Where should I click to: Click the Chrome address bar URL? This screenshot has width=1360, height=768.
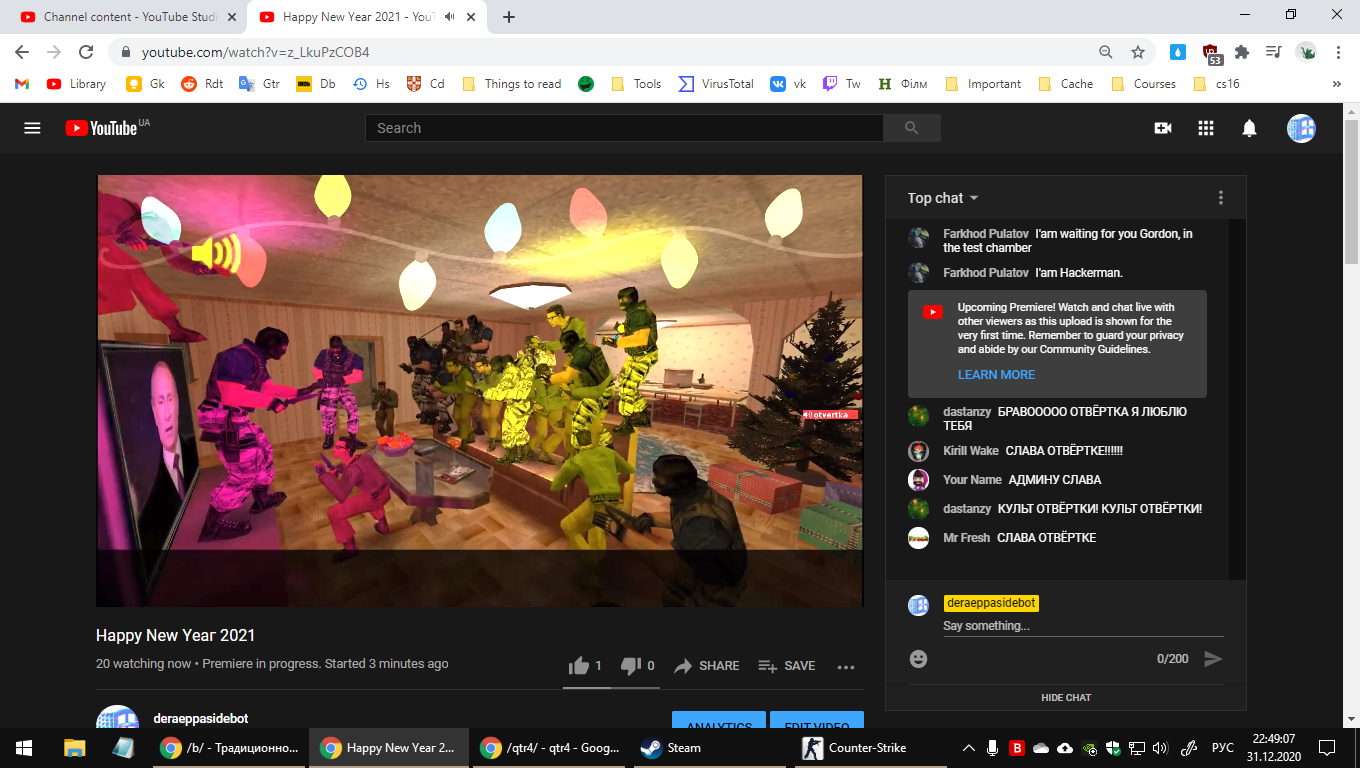(x=256, y=52)
